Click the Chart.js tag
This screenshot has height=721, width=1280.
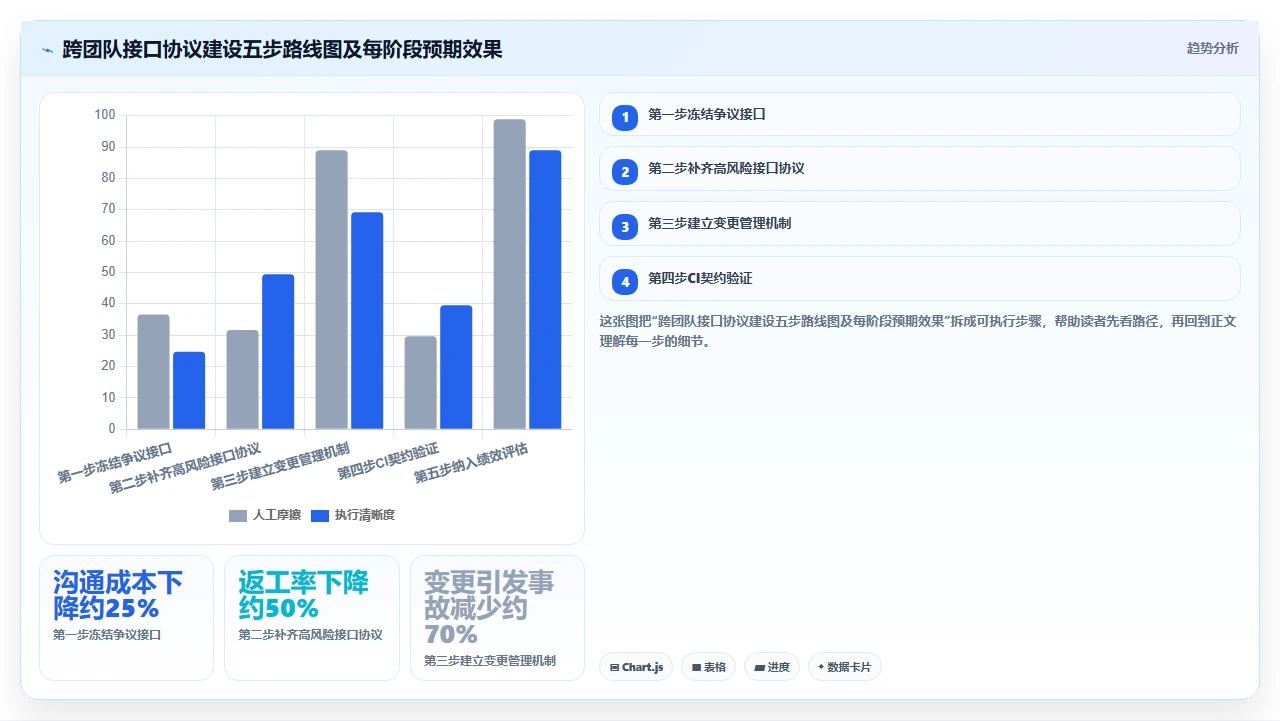tap(636, 667)
